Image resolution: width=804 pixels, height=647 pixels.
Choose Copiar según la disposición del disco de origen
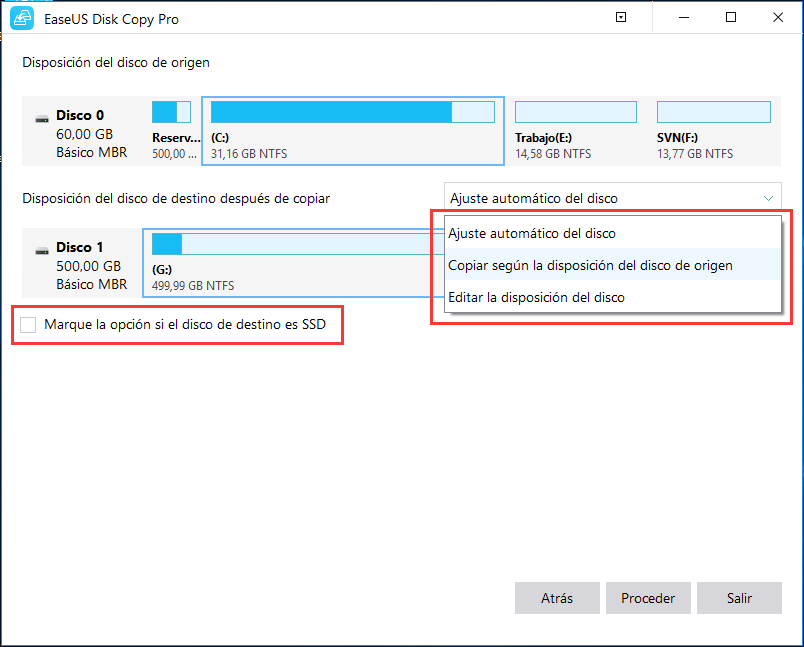(x=613, y=265)
